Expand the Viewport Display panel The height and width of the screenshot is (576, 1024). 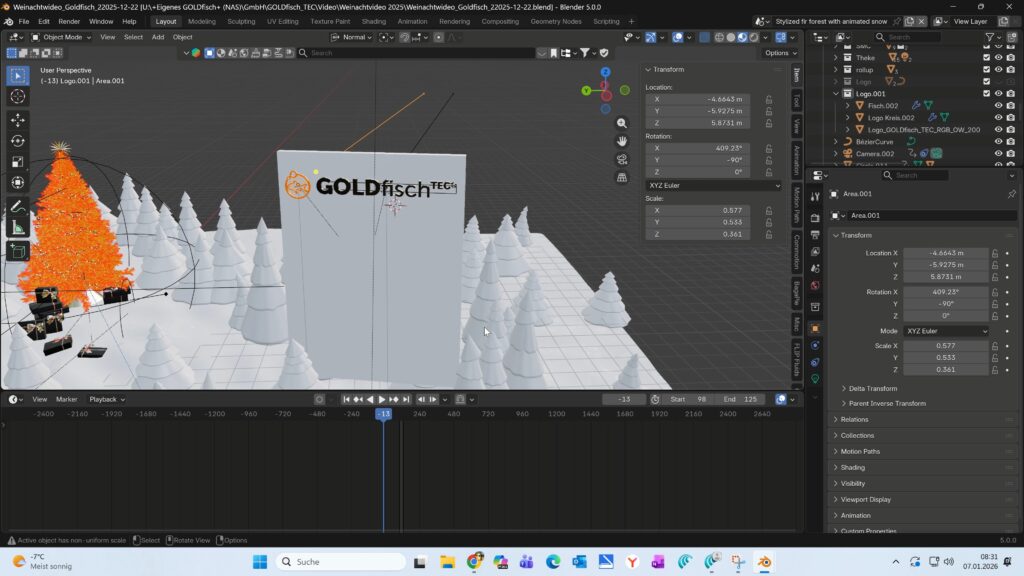point(865,500)
